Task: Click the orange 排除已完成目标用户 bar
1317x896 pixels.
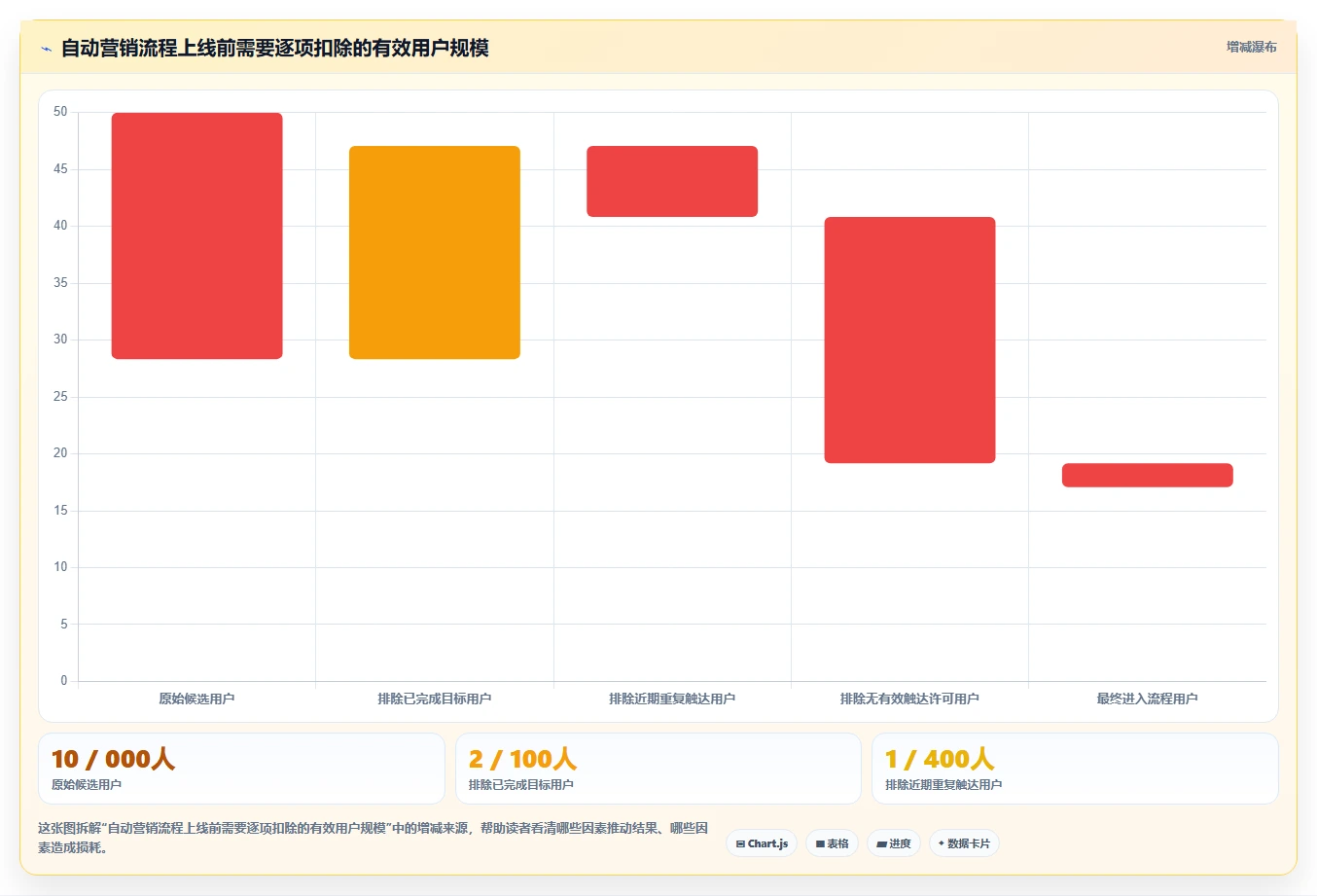Action: [435, 252]
